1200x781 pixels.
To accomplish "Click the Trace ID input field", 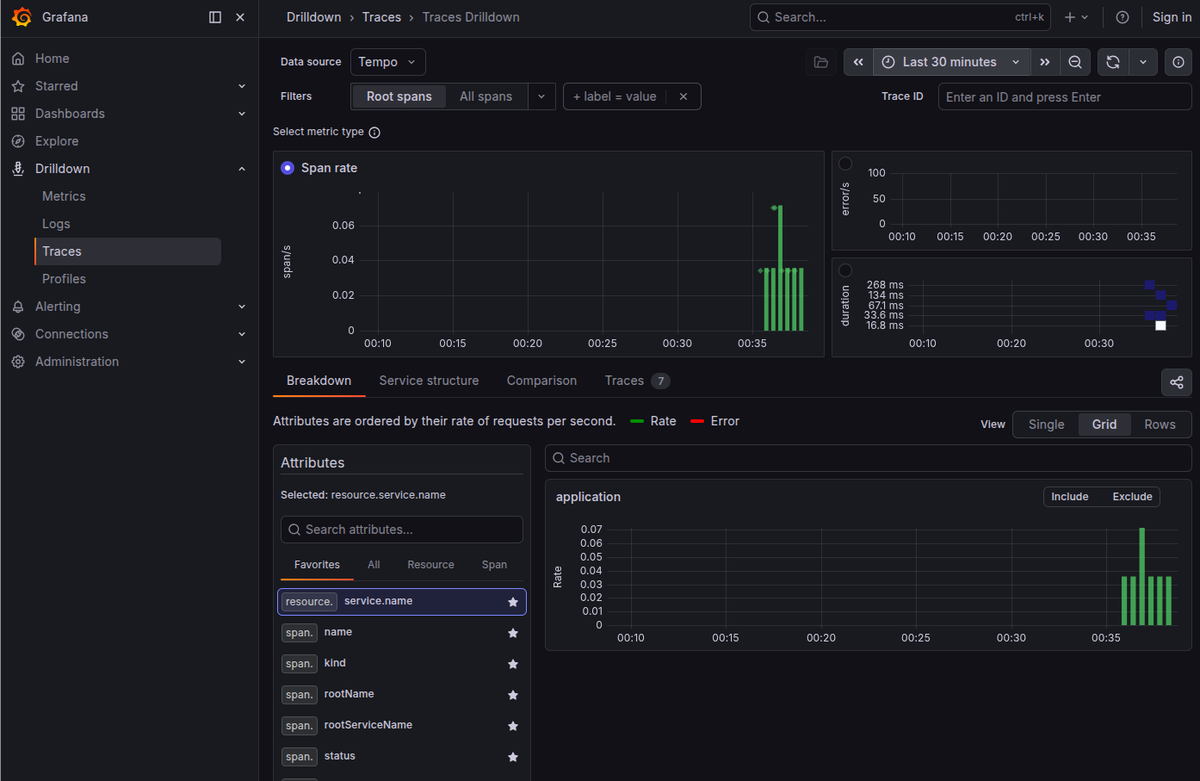I will [x=1064, y=97].
